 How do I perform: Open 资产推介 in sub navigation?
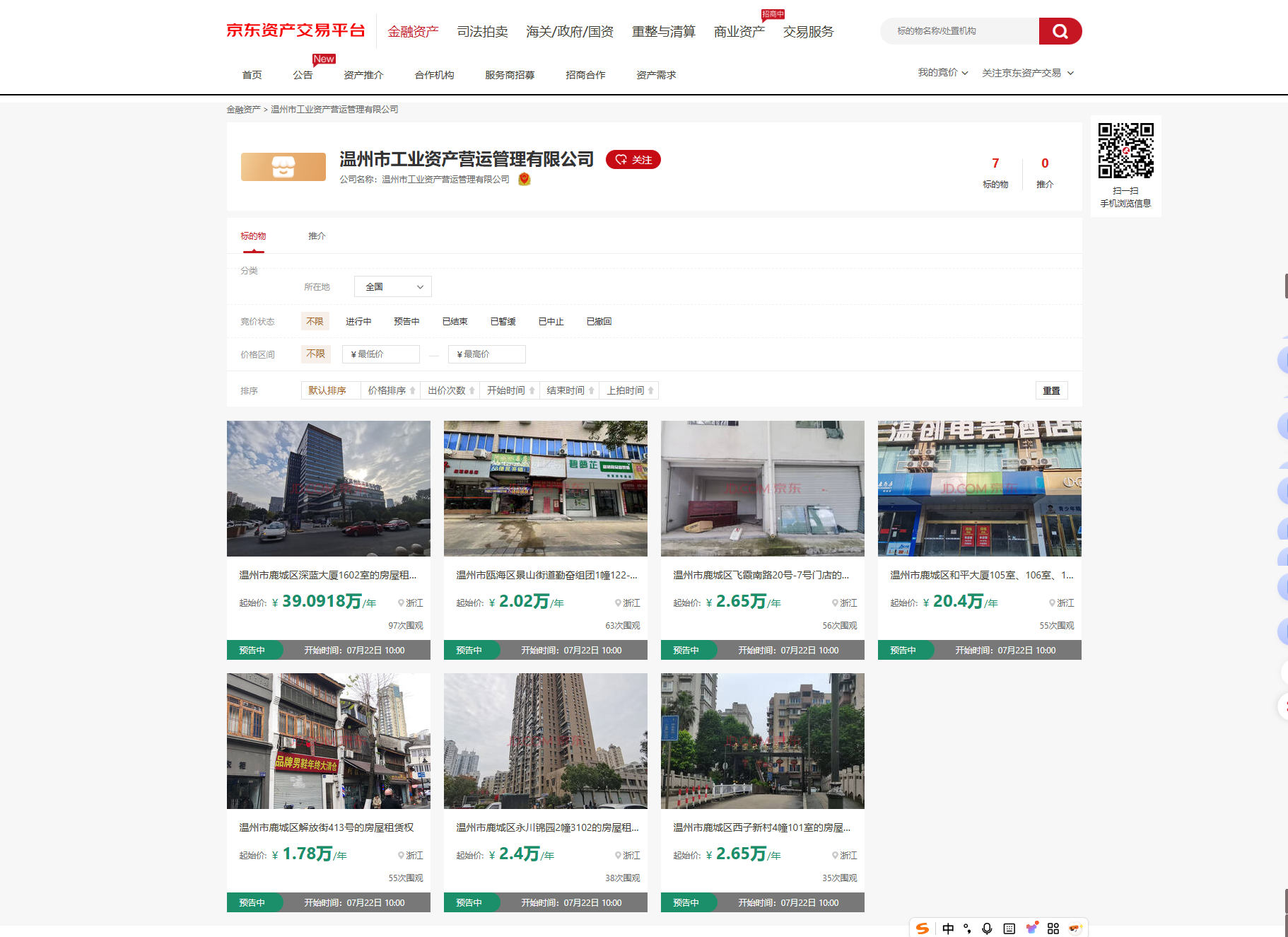coord(363,75)
